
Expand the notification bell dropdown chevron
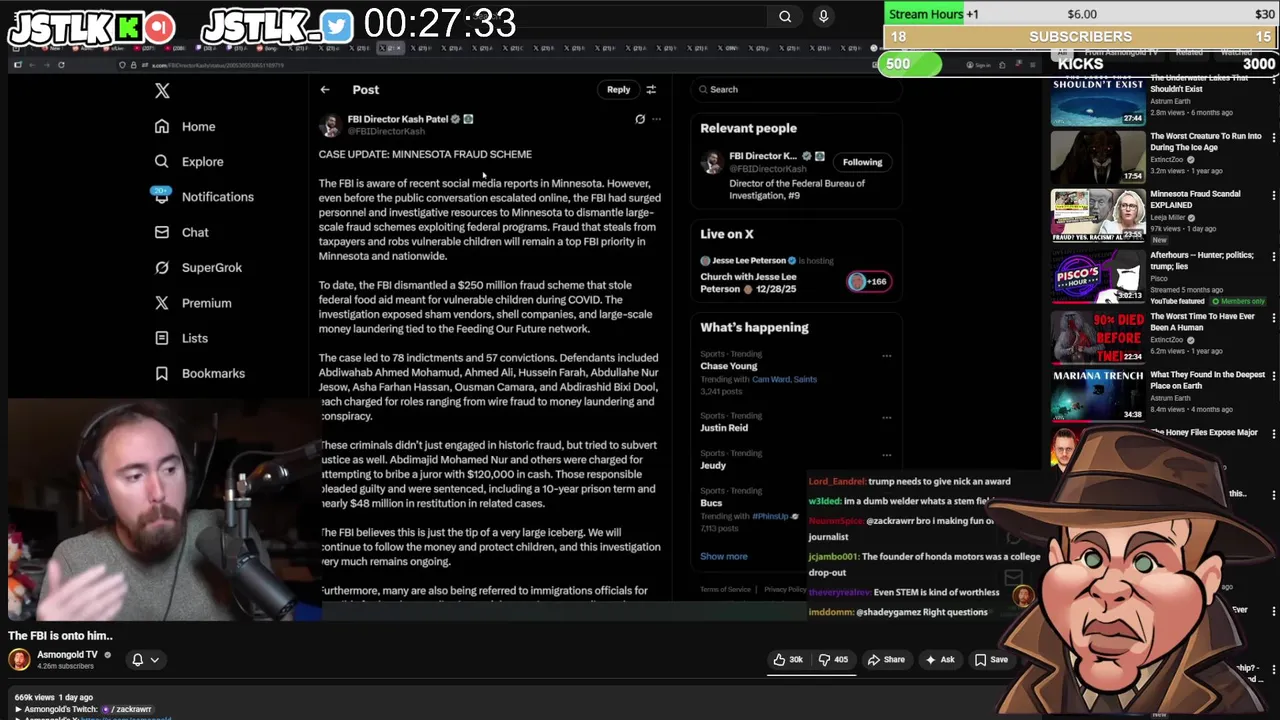[155, 660]
